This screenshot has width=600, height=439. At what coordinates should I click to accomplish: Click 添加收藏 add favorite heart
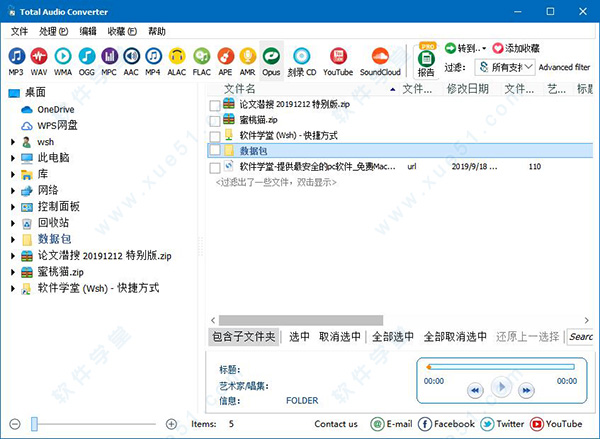pyautogui.click(x=516, y=48)
